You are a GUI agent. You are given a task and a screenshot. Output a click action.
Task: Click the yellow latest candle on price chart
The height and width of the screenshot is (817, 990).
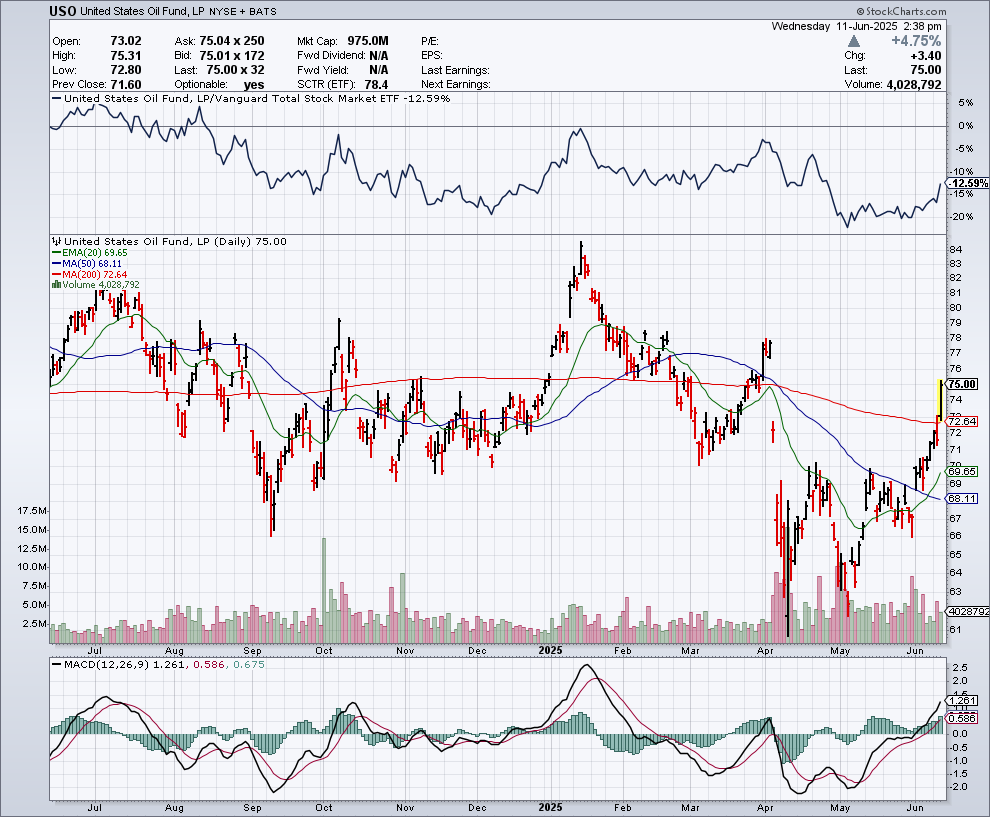click(x=941, y=400)
